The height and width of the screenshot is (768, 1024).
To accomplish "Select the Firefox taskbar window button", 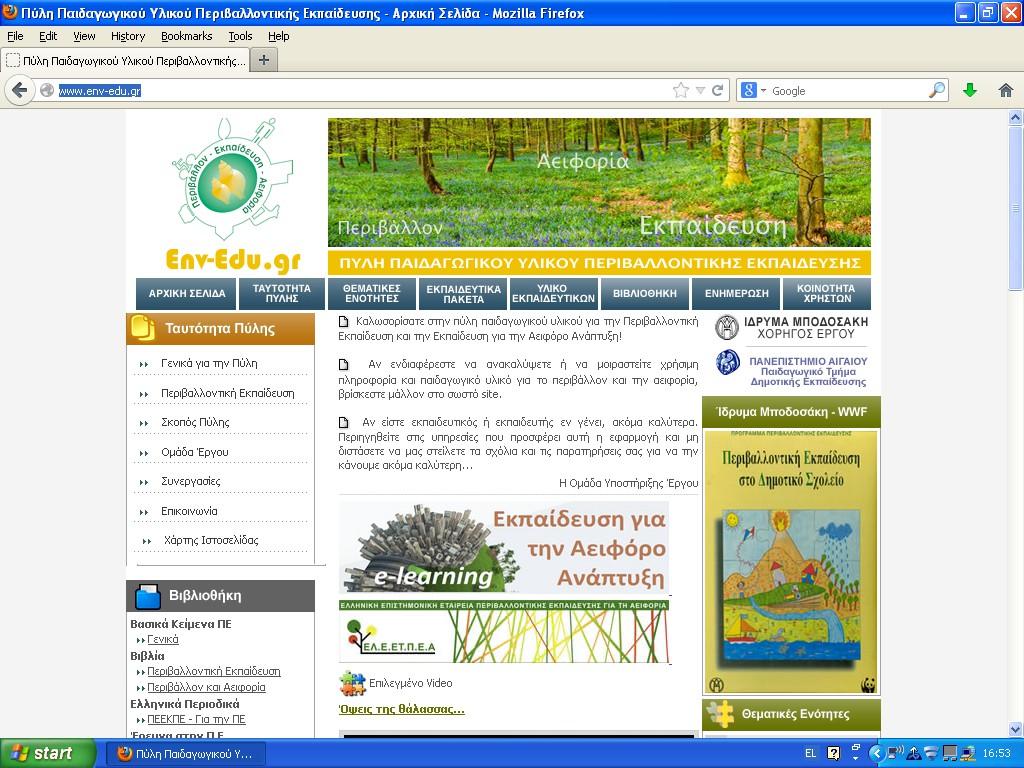I will point(187,754).
